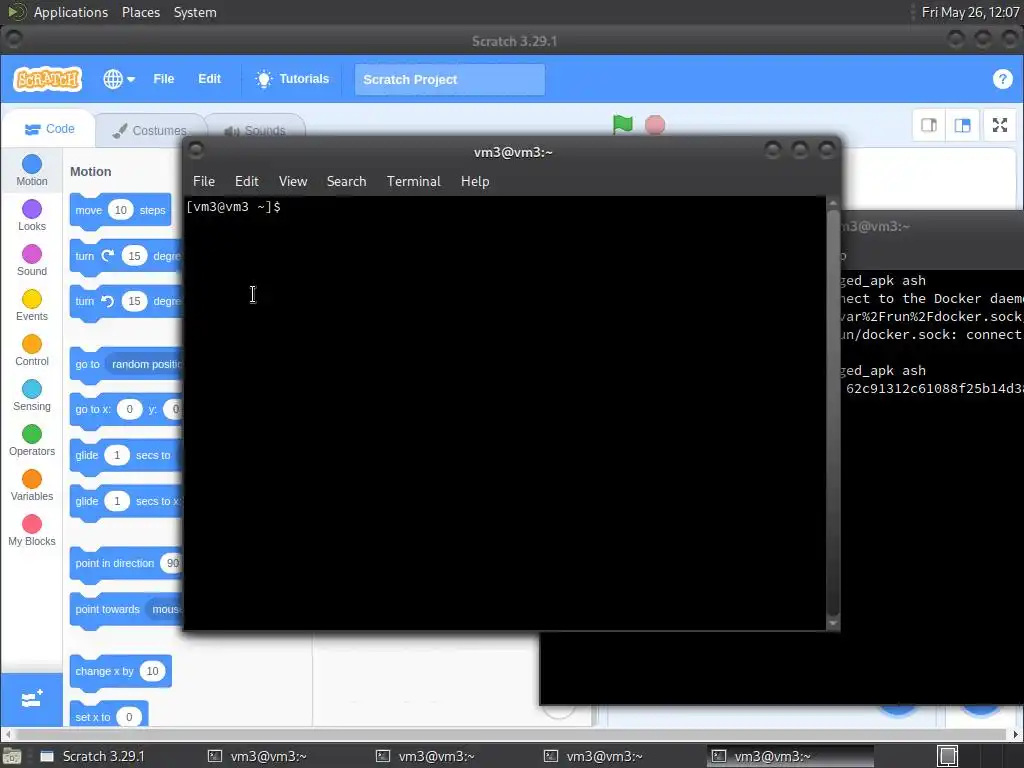Open Tutorials in Scratch

tap(292, 79)
